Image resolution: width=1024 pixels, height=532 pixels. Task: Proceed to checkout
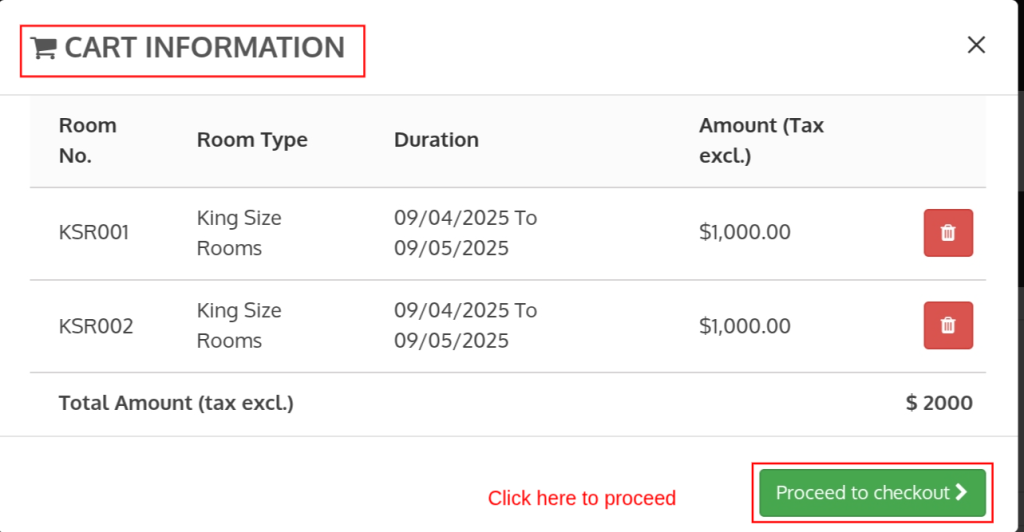tap(872, 493)
